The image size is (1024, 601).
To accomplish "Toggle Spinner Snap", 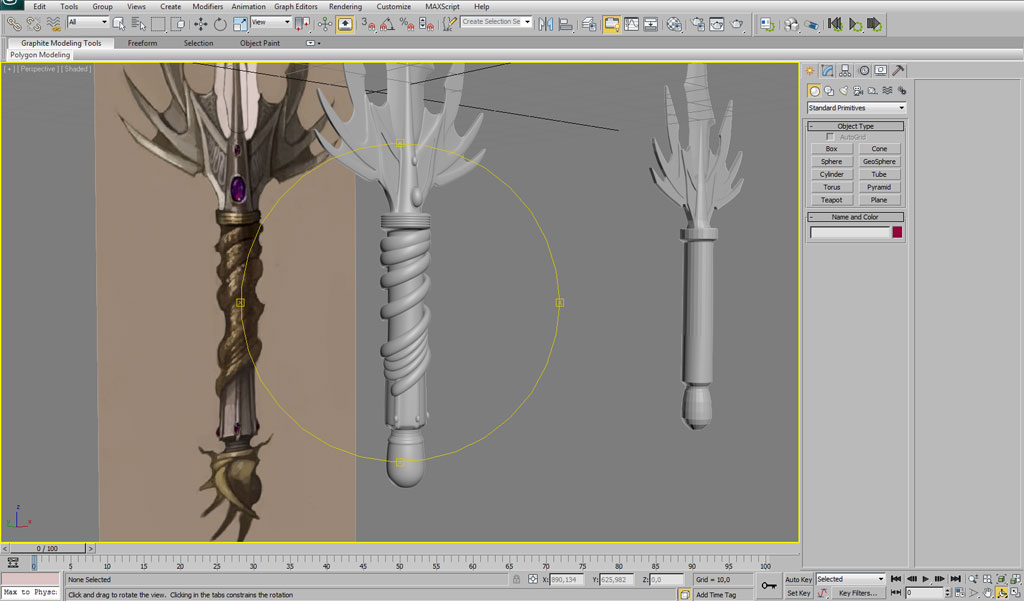I will (426, 24).
